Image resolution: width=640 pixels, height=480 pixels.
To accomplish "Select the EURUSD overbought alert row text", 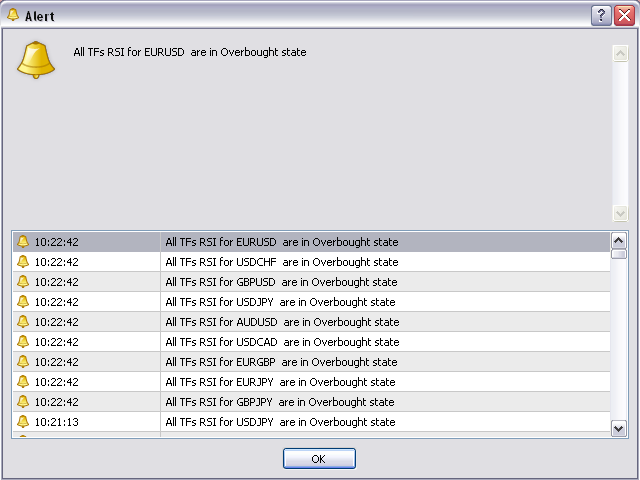I will (x=282, y=242).
